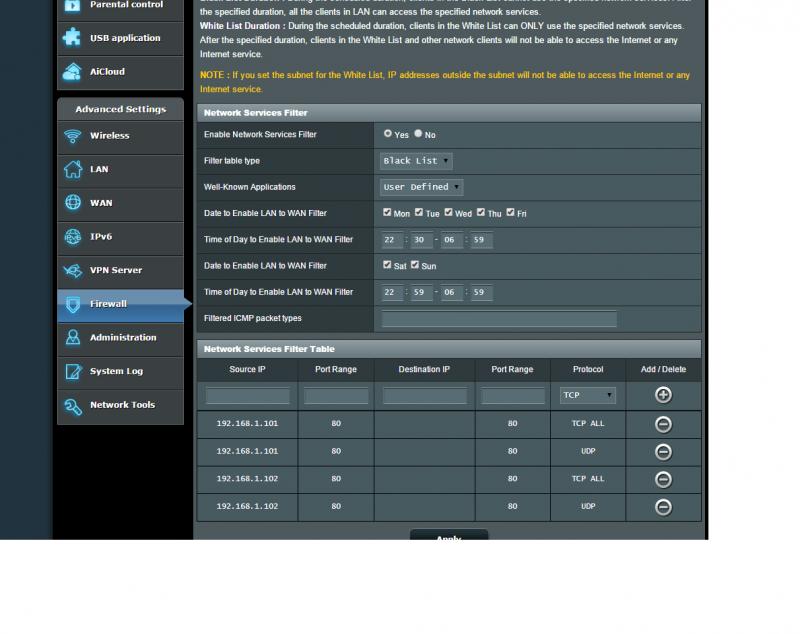The height and width of the screenshot is (634, 800).
Task: Toggle the Mon checkbox
Action: tap(387, 212)
